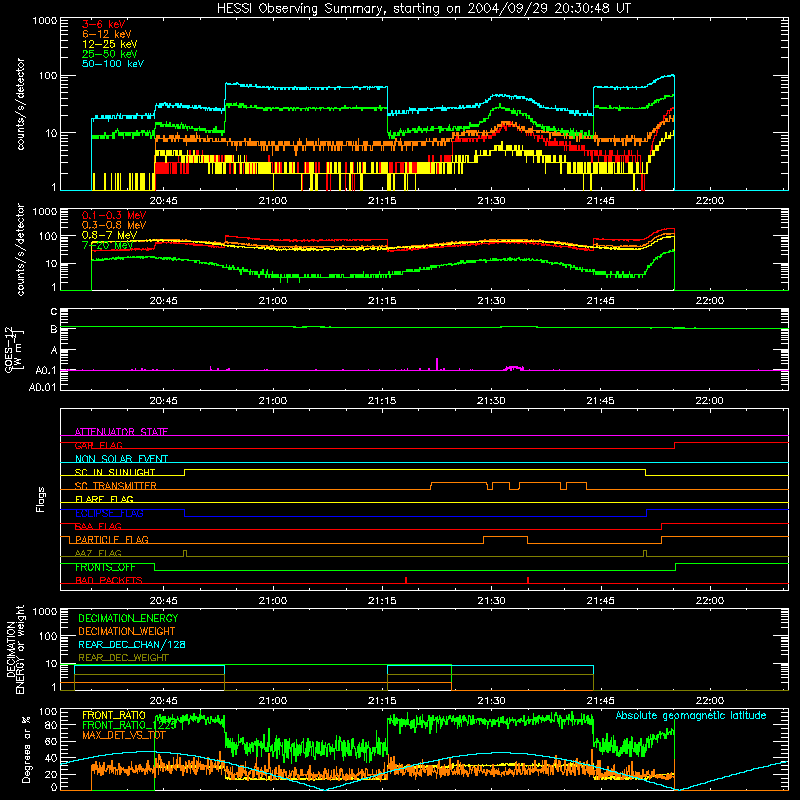Click the 21:45 tick under the top plot
This screenshot has height=800, width=800.
(x=601, y=201)
